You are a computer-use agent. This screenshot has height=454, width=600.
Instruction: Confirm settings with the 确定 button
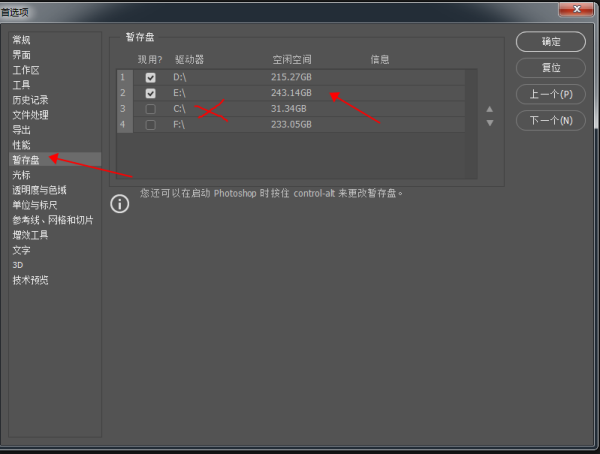(x=551, y=41)
